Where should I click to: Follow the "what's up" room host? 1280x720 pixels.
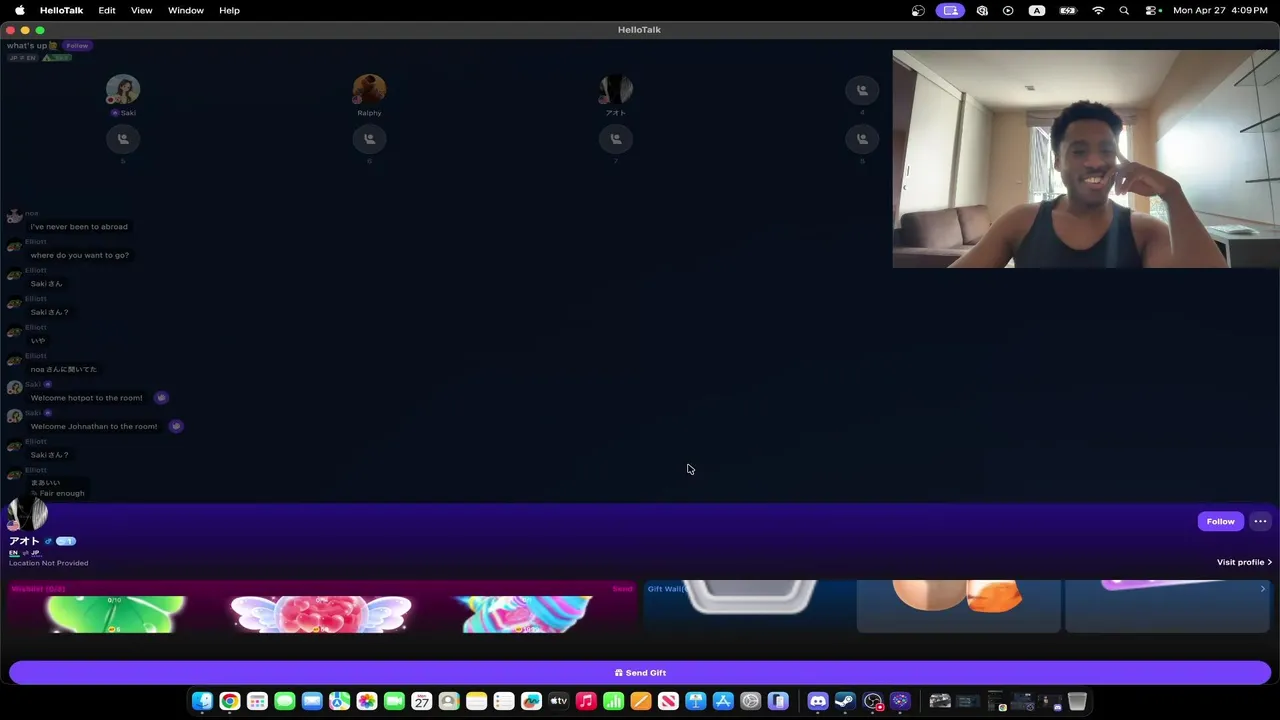77,46
